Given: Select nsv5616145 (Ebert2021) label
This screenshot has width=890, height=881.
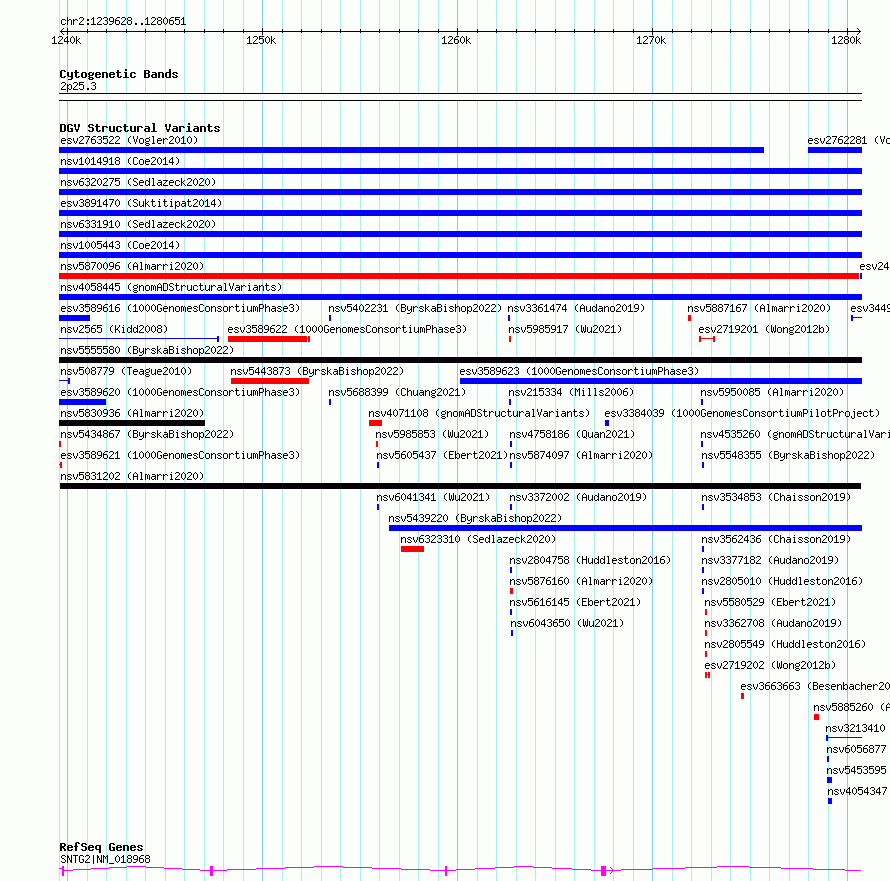Looking at the screenshot, I should pyautogui.click(x=575, y=602).
